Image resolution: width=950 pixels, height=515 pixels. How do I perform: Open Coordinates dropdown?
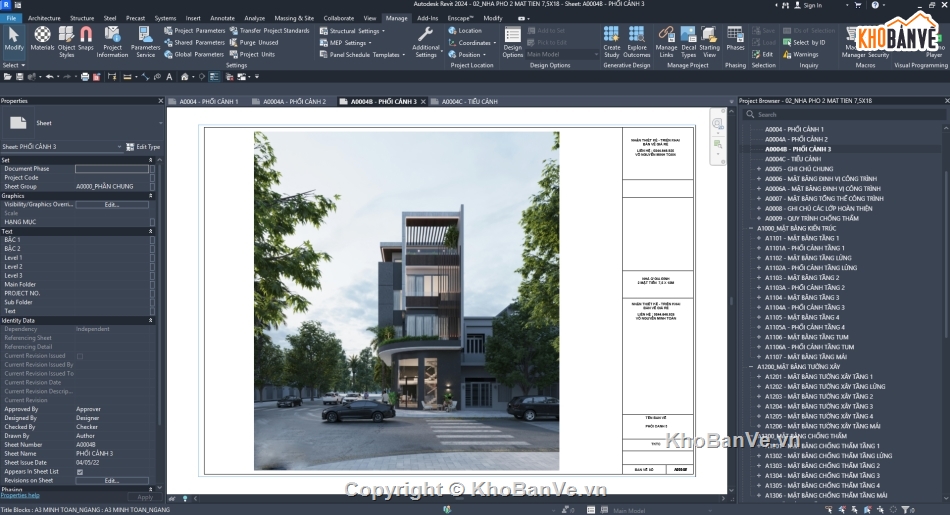click(x=472, y=42)
